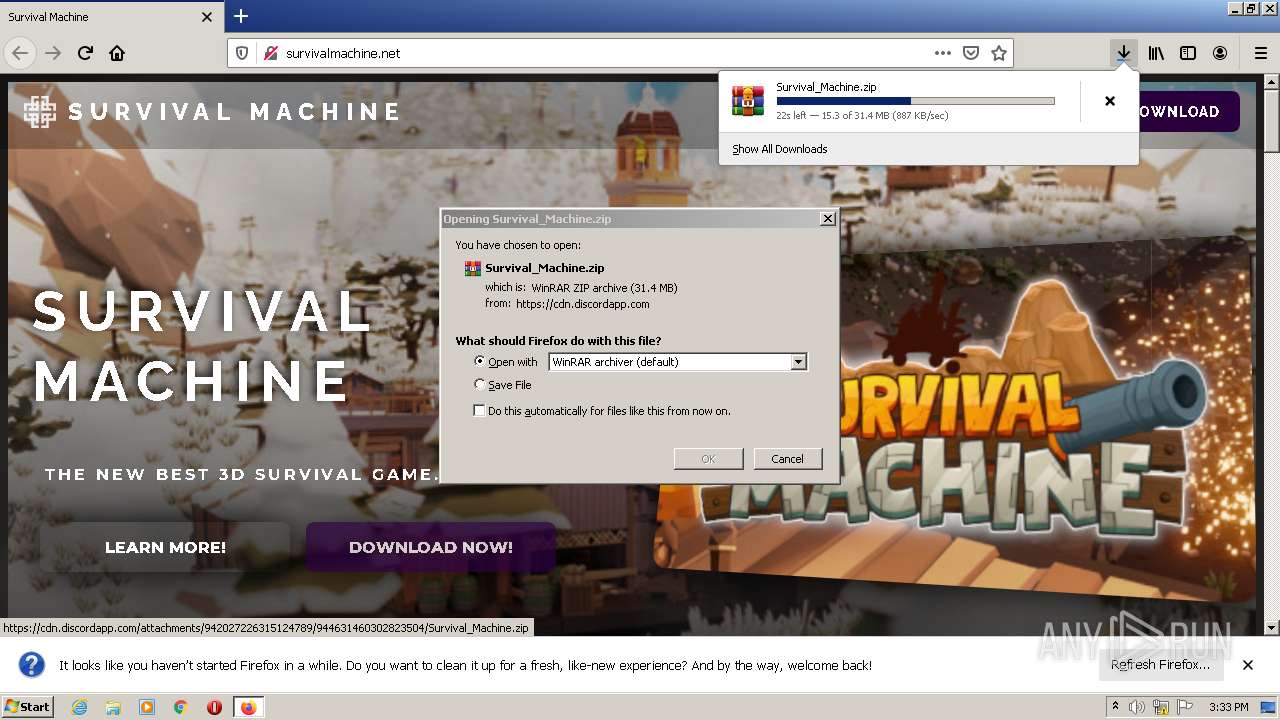Cancel the Survival_Machine.zip download in panel
The image size is (1280, 720).
[1109, 101]
